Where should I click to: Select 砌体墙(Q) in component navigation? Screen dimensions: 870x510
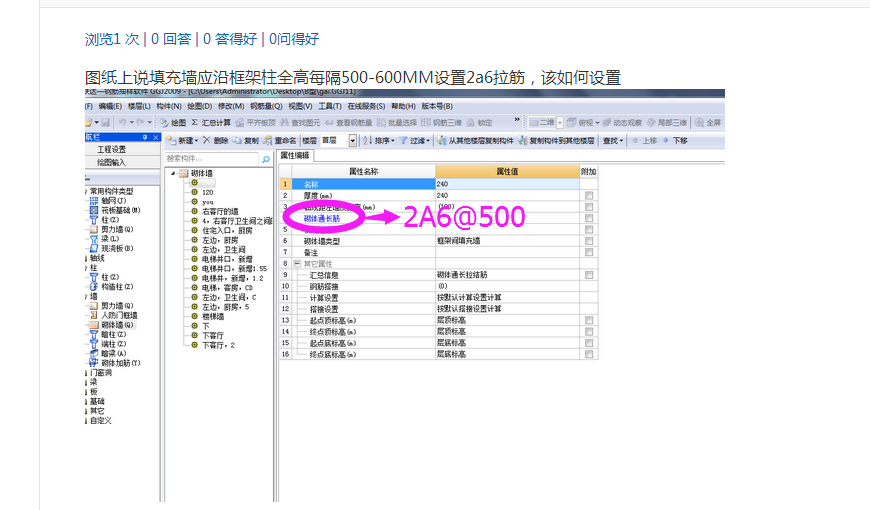point(112,325)
